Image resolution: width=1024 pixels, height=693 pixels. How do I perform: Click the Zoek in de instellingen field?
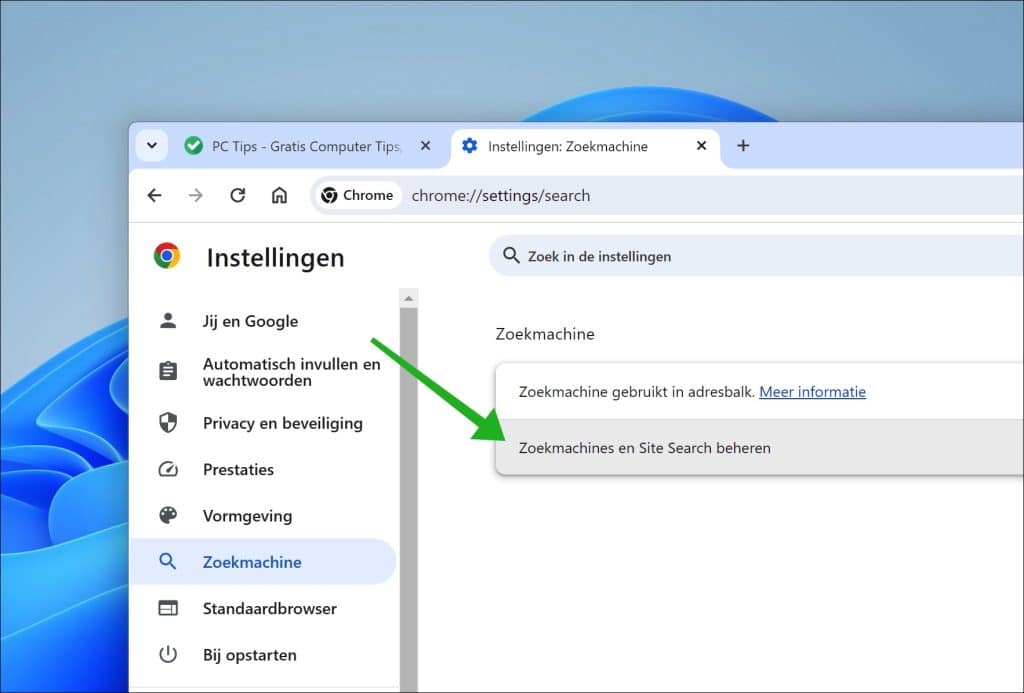758,256
